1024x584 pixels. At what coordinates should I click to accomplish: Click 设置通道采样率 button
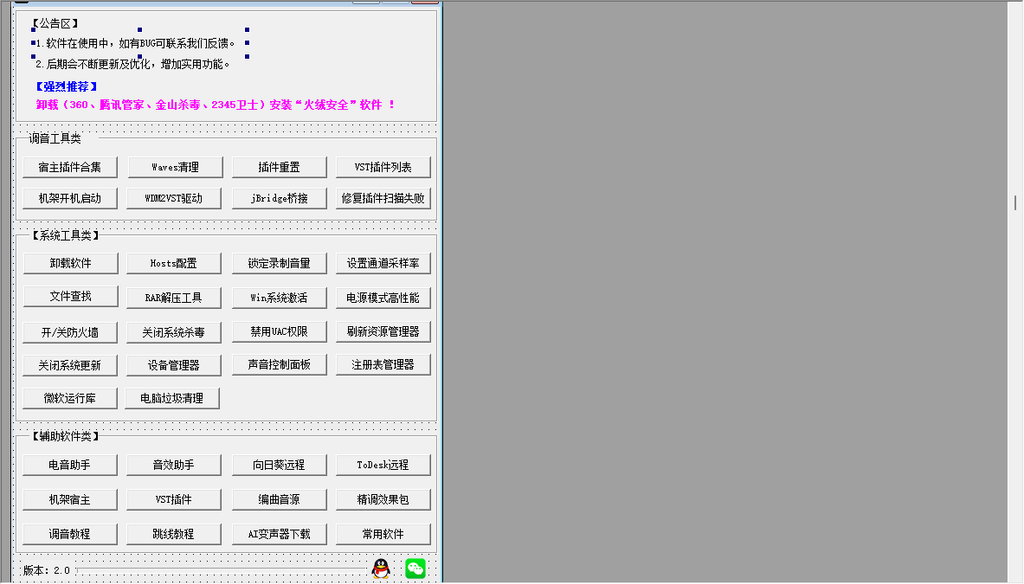[x=383, y=263]
